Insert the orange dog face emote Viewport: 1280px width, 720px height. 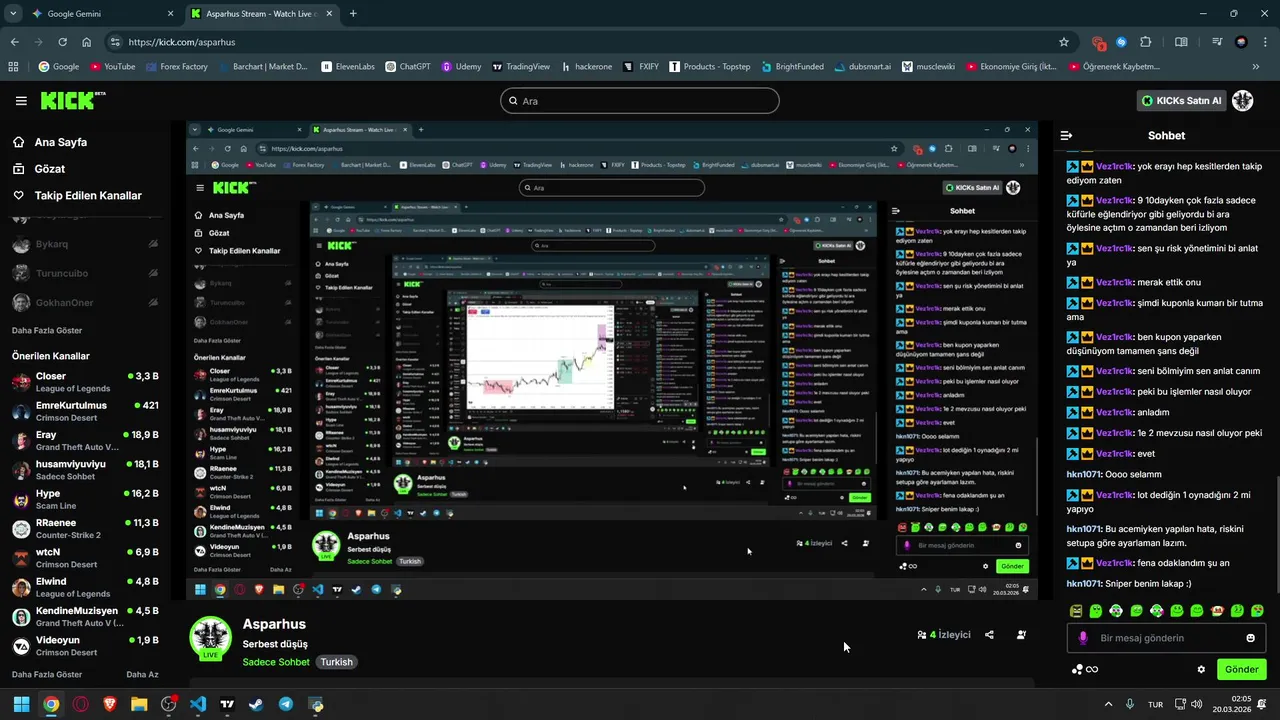coord(1217,611)
